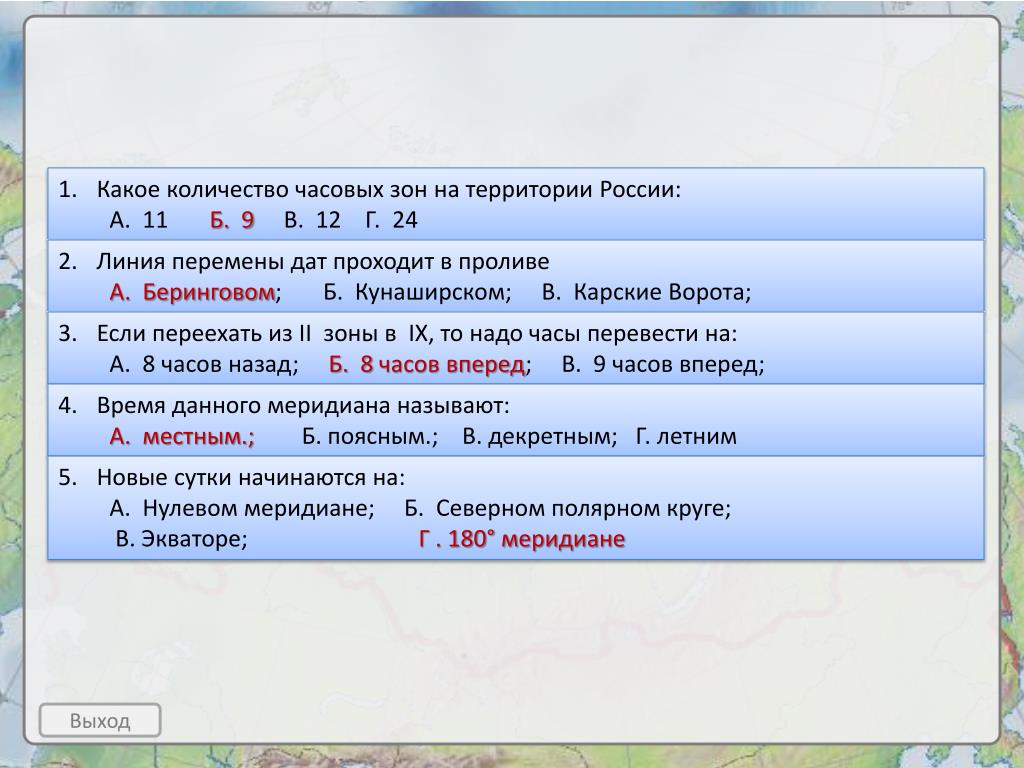Pick answer А. Беринговом
This screenshot has width=1024, height=768.
195,293
